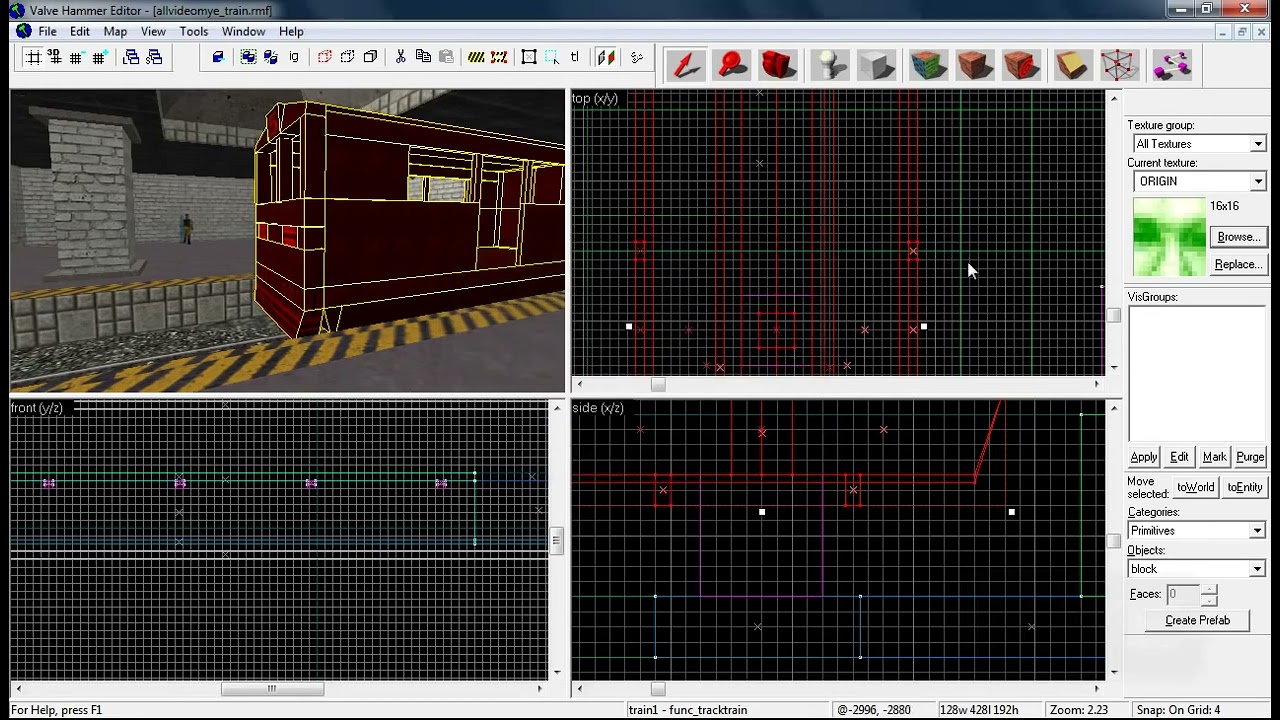The image size is (1280, 720).
Task: Click the Apply Current Texture brick cube
Action: click(975, 65)
